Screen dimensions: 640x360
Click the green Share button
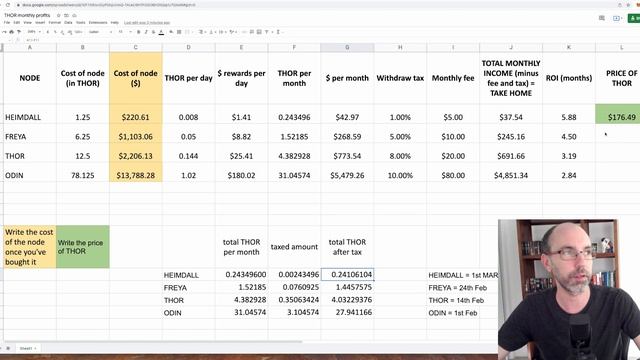point(634,18)
